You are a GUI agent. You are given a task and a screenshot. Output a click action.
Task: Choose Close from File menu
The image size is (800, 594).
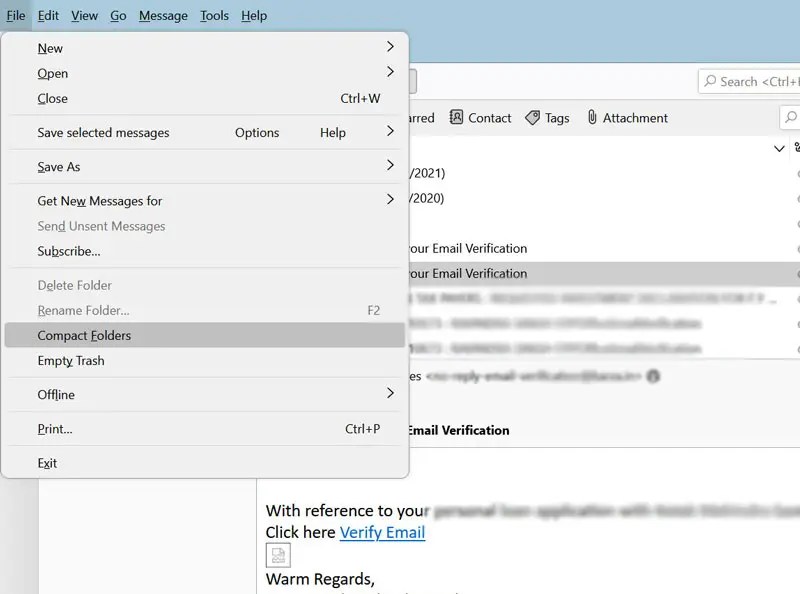(x=206, y=98)
